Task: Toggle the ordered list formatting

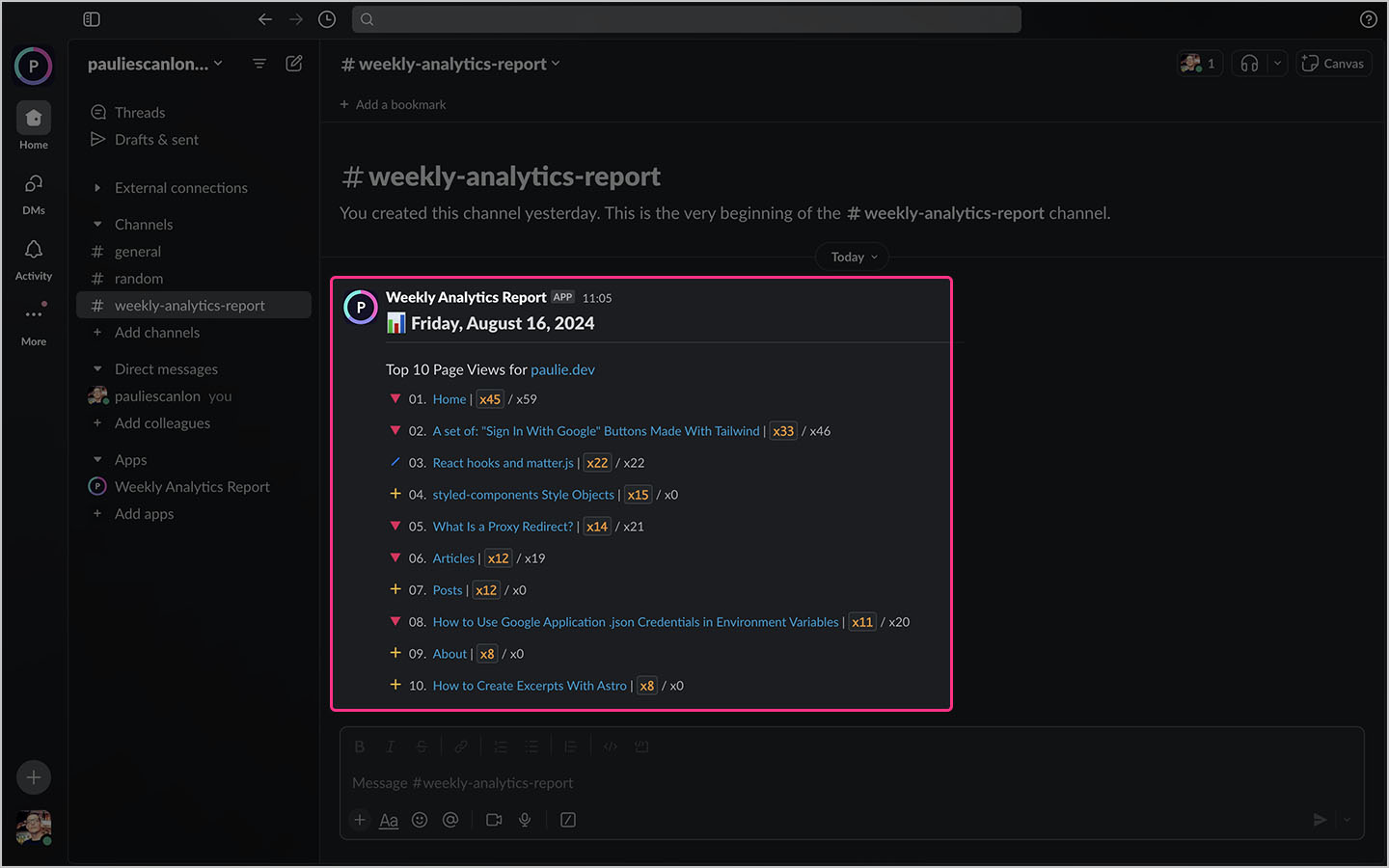Action: pyautogui.click(x=500, y=746)
